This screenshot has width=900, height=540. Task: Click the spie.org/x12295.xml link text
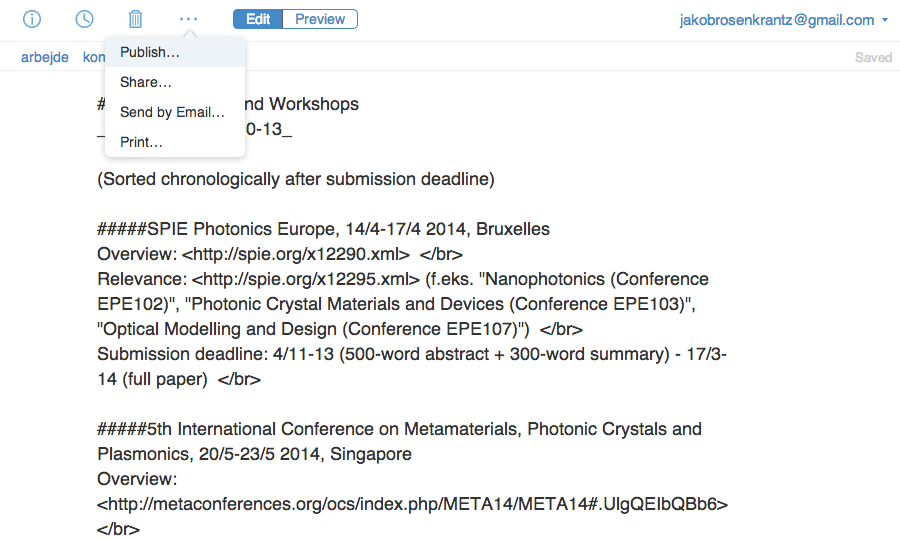306,279
